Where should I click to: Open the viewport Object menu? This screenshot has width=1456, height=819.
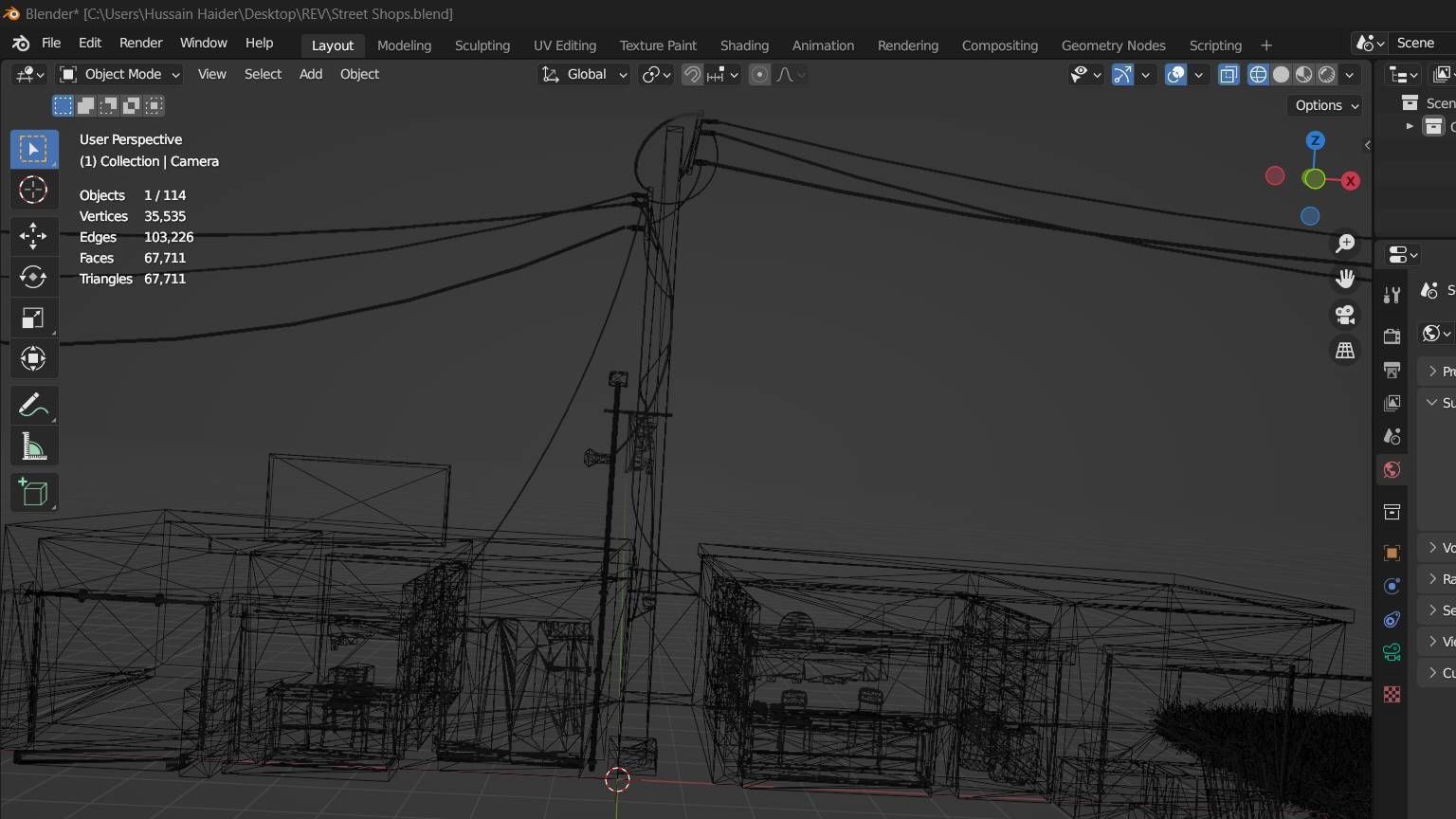pos(359,74)
